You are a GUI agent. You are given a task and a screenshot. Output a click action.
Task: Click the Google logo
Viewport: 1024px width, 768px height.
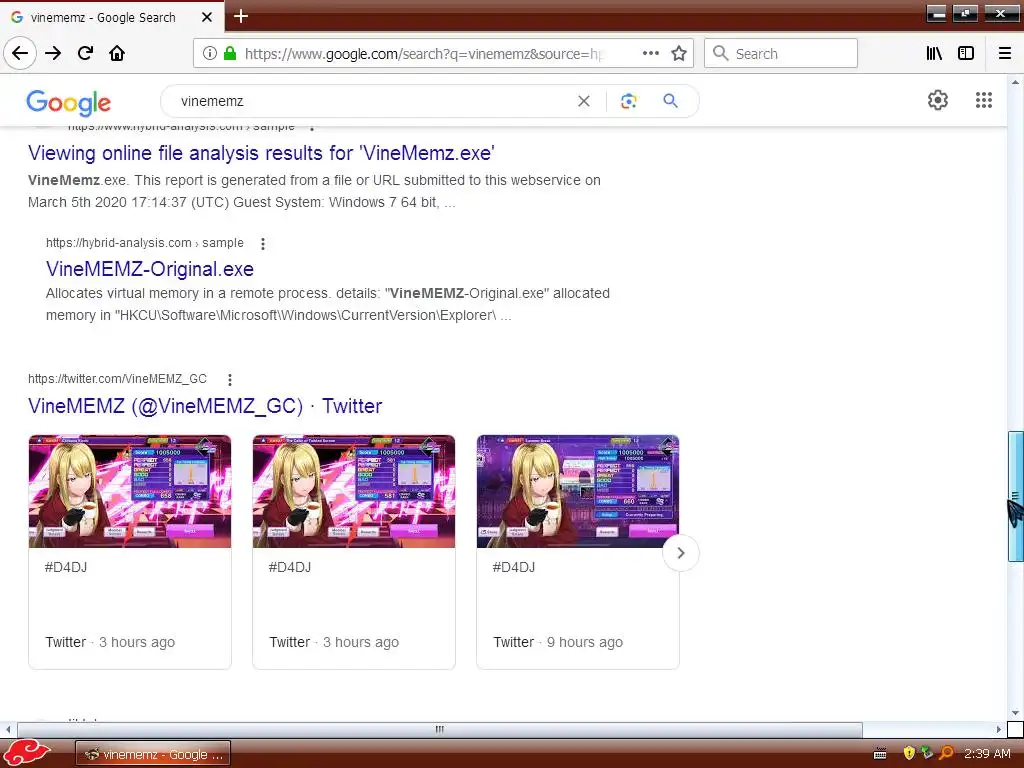[69, 103]
